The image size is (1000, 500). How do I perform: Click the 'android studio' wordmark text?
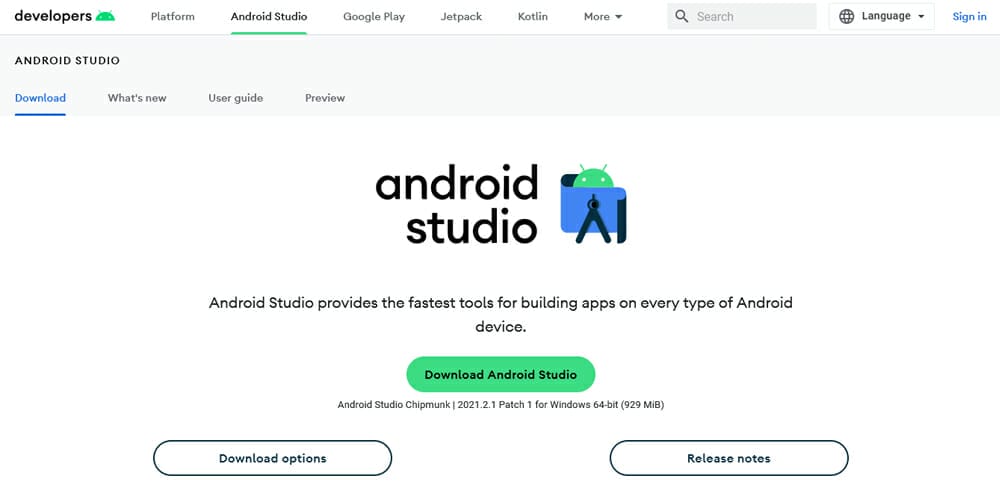coord(457,205)
